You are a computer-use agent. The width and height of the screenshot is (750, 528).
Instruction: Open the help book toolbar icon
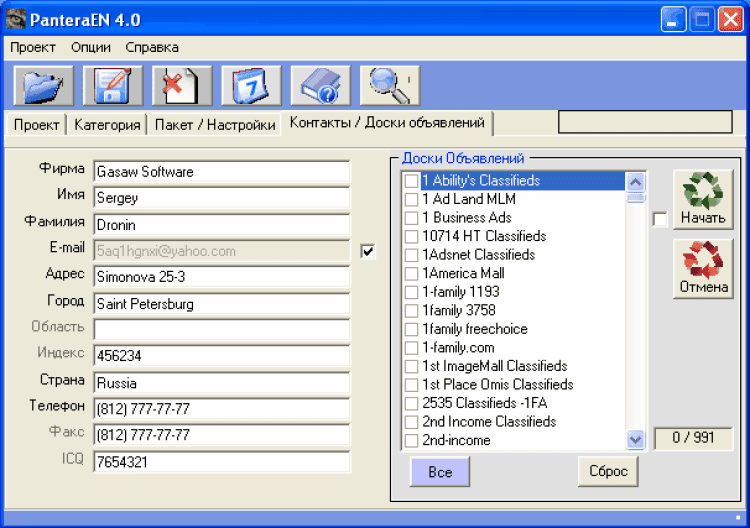pos(321,86)
